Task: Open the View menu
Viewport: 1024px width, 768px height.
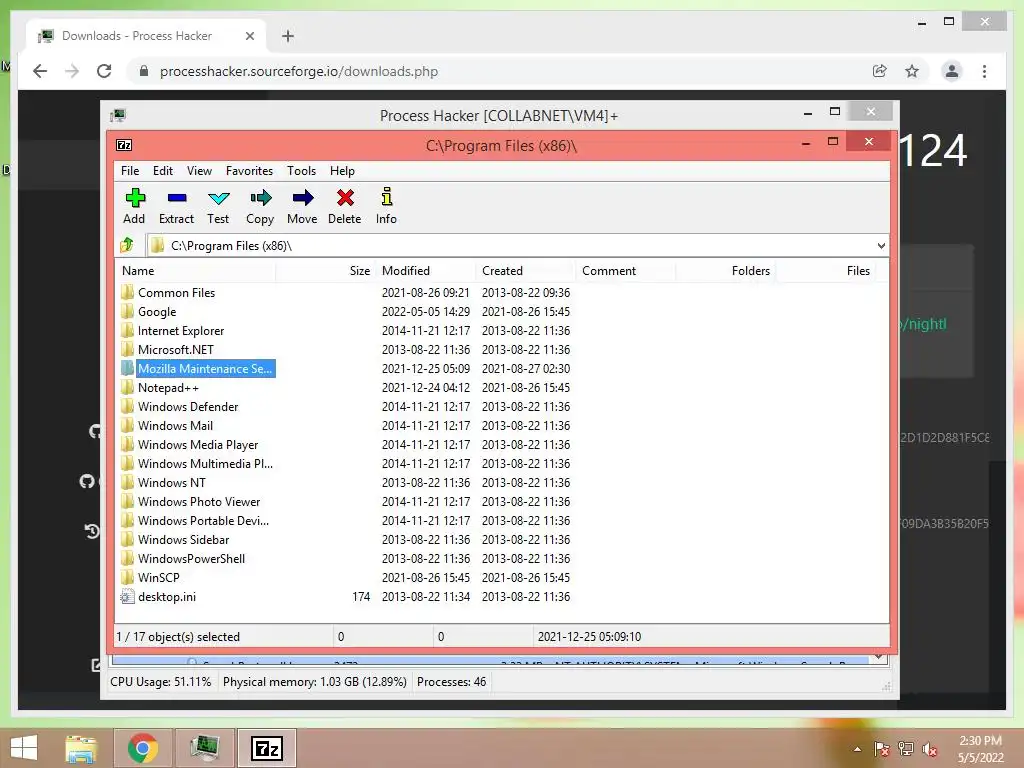Action: click(x=199, y=170)
